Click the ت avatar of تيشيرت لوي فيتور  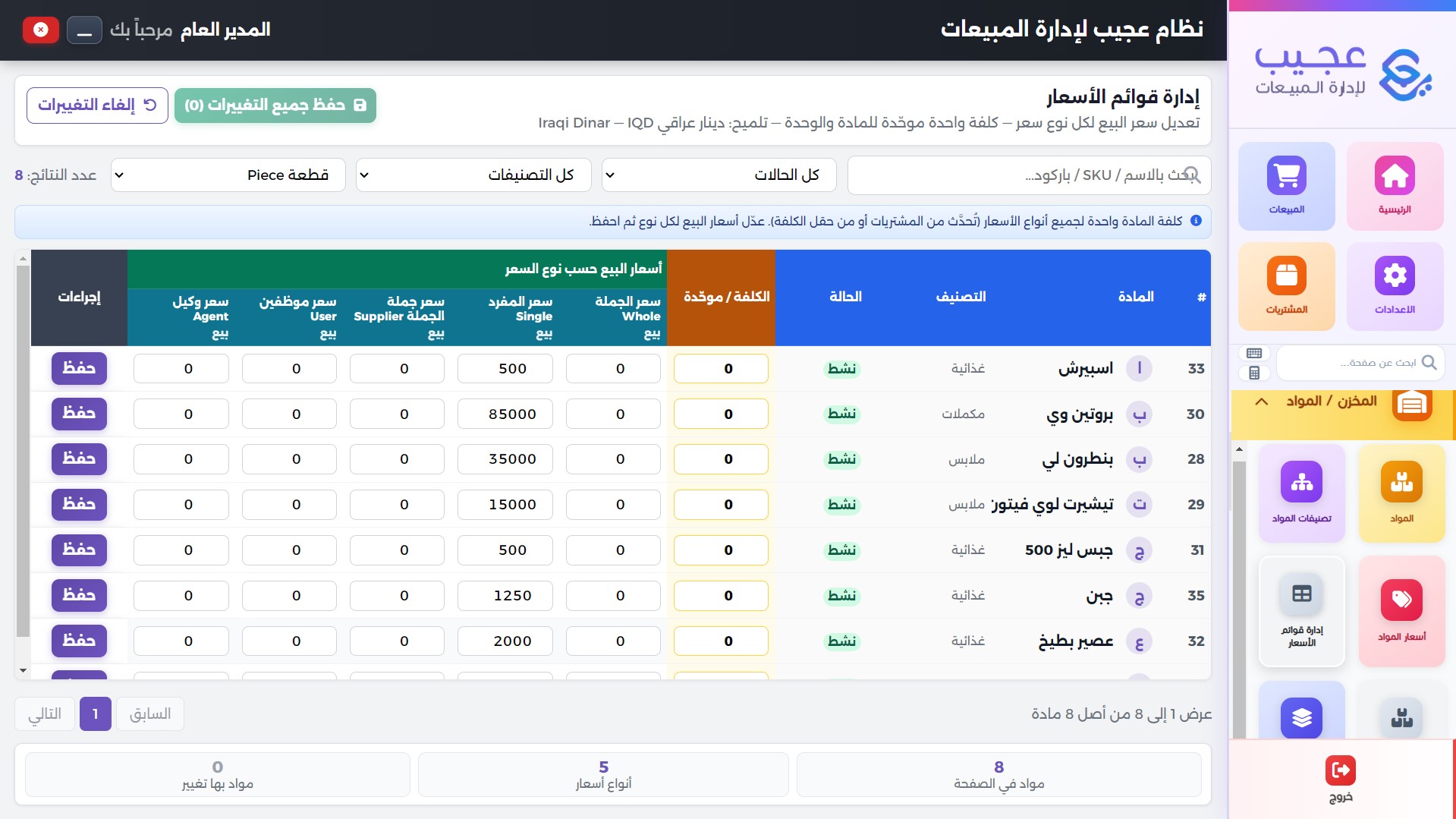click(1139, 504)
